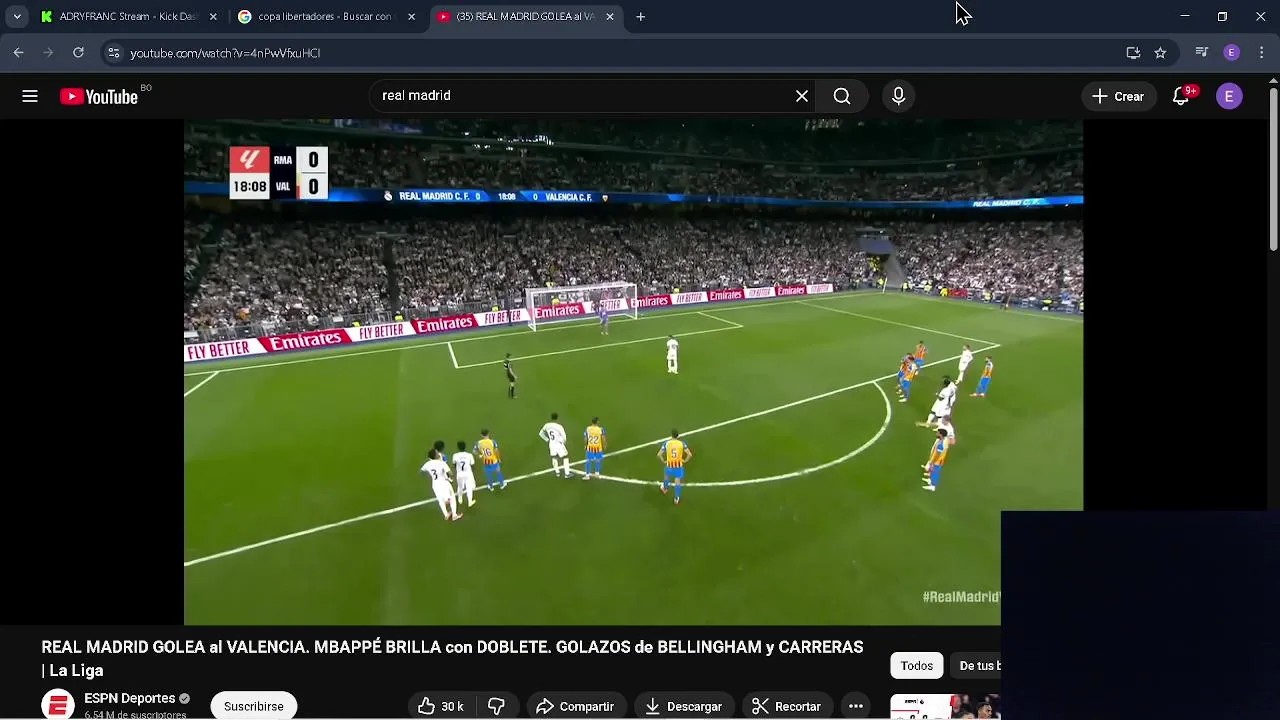Bookmark this page with star icon
Screen dimensions: 1280x720
click(x=1160, y=53)
